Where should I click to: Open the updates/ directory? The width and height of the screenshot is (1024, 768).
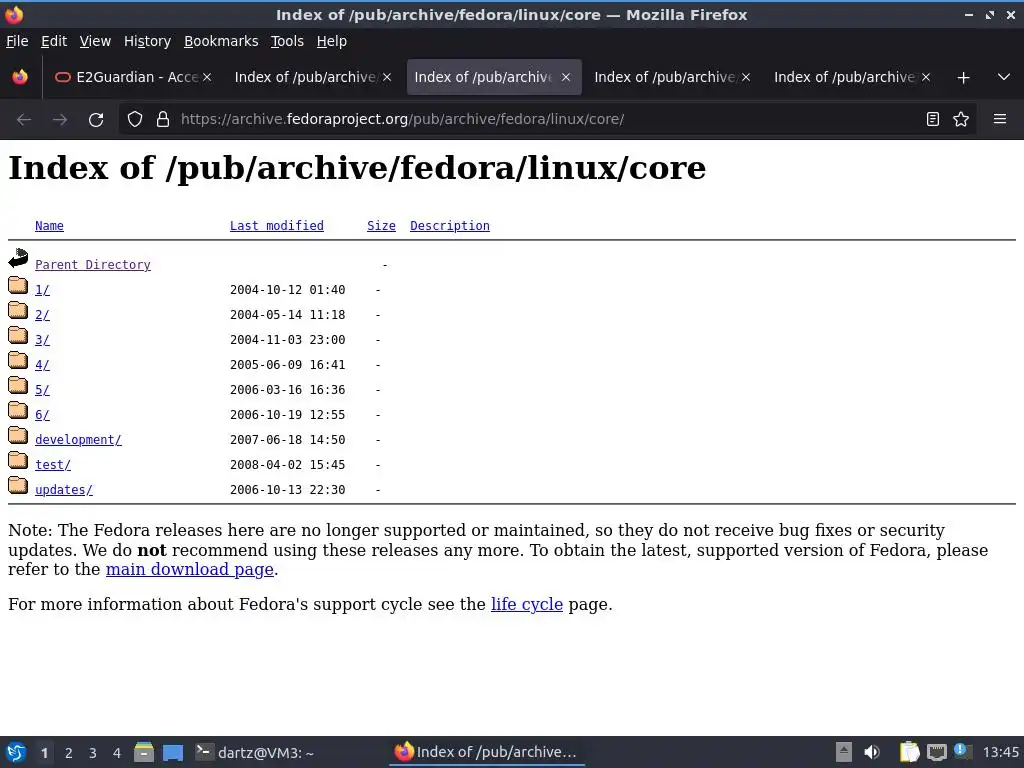coord(64,489)
